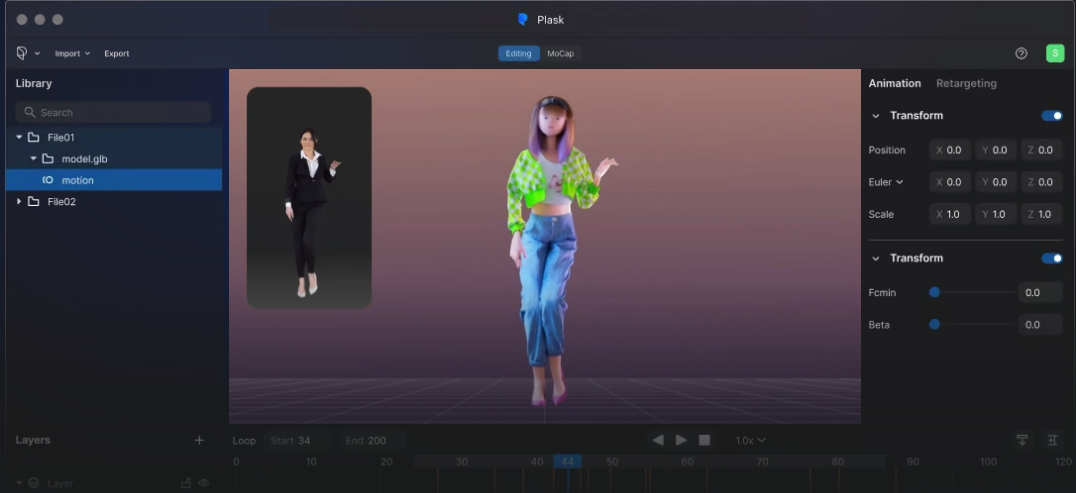Screen dimensions: 1076x493
Task: Open the Plask logo menu
Action: tap(22, 53)
